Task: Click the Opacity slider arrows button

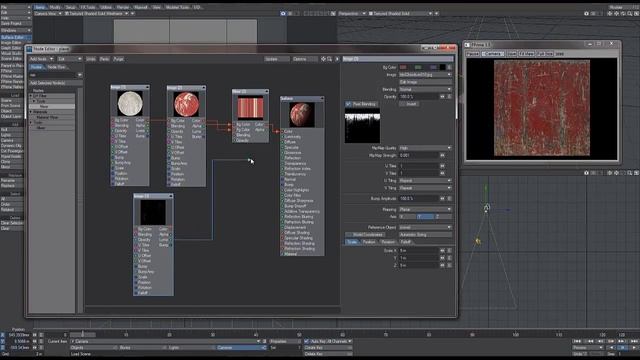Action: pyautogui.click(x=442, y=97)
